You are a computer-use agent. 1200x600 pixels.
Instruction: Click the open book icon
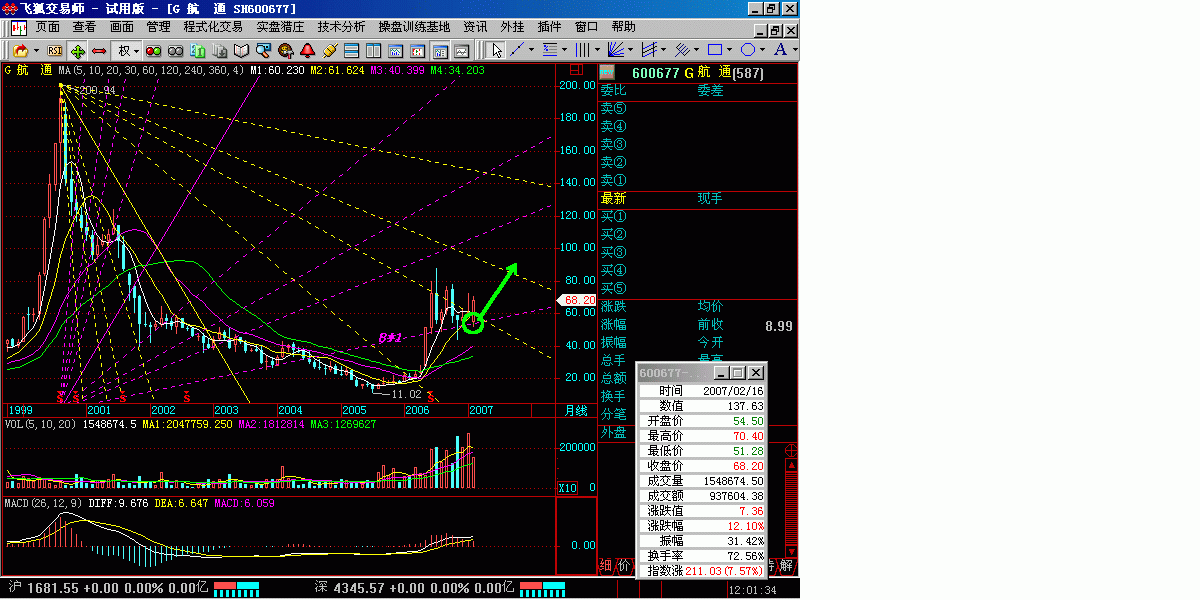pyautogui.click(x=241, y=50)
